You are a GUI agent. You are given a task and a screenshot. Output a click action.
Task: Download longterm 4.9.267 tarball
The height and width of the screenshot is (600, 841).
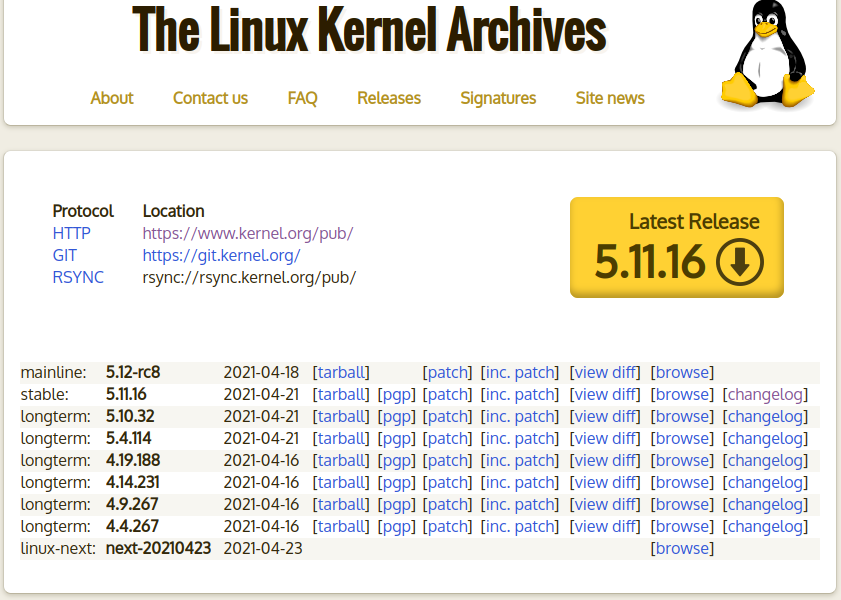click(x=341, y=504)
